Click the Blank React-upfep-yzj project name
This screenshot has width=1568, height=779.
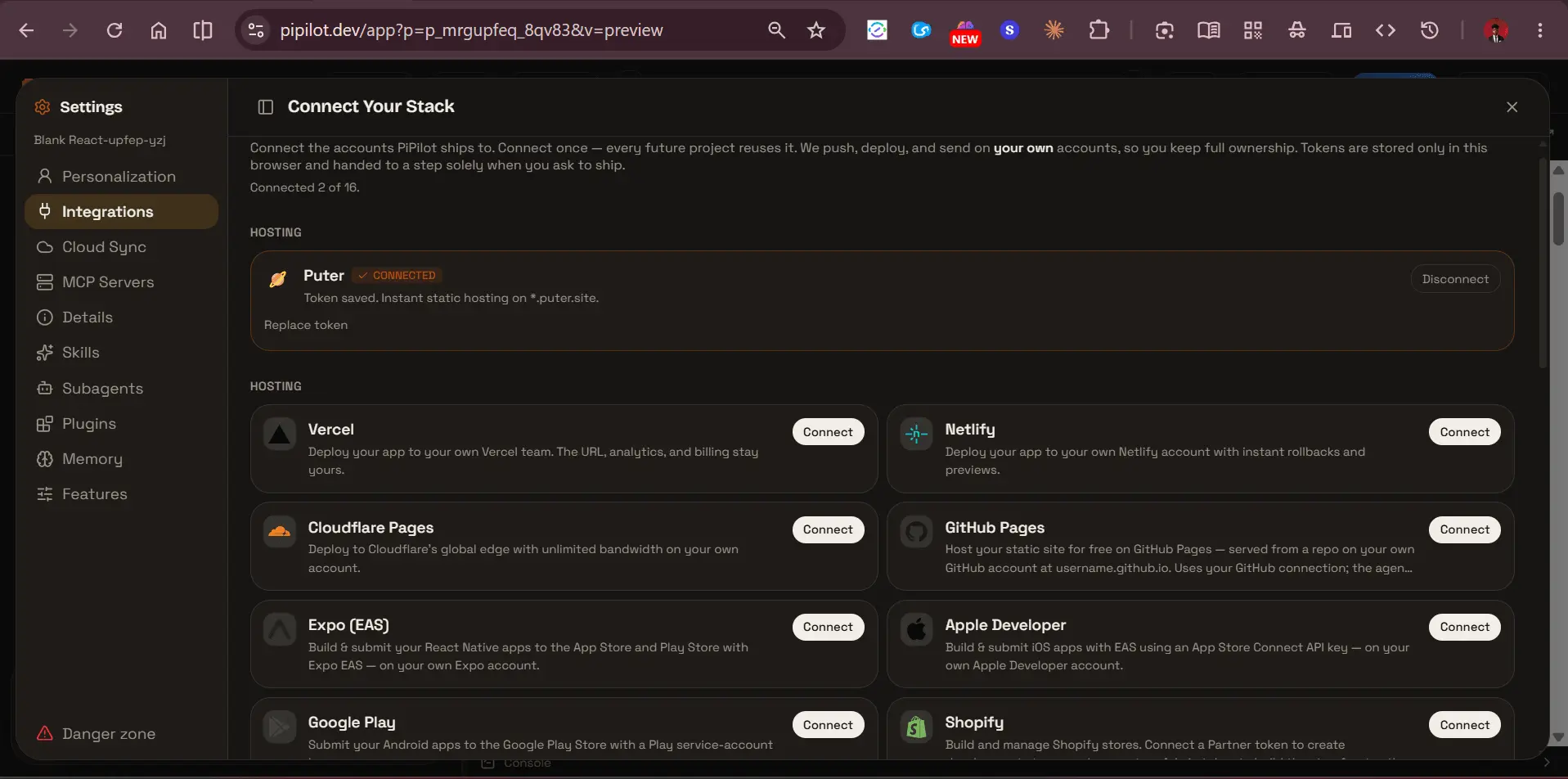click(x=100, y=140)
